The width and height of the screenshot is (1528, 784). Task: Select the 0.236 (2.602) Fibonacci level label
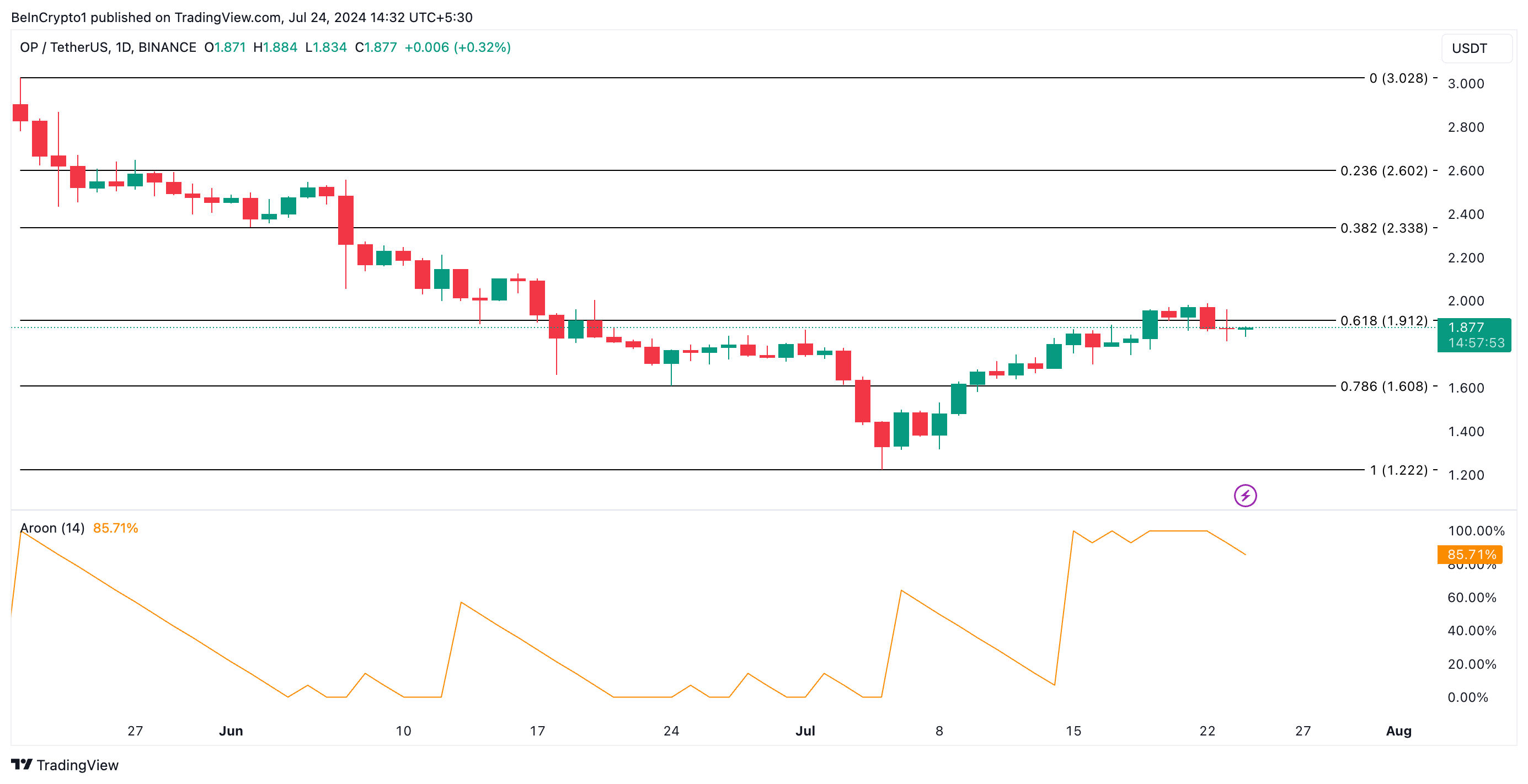click(x=1383, y=171)
